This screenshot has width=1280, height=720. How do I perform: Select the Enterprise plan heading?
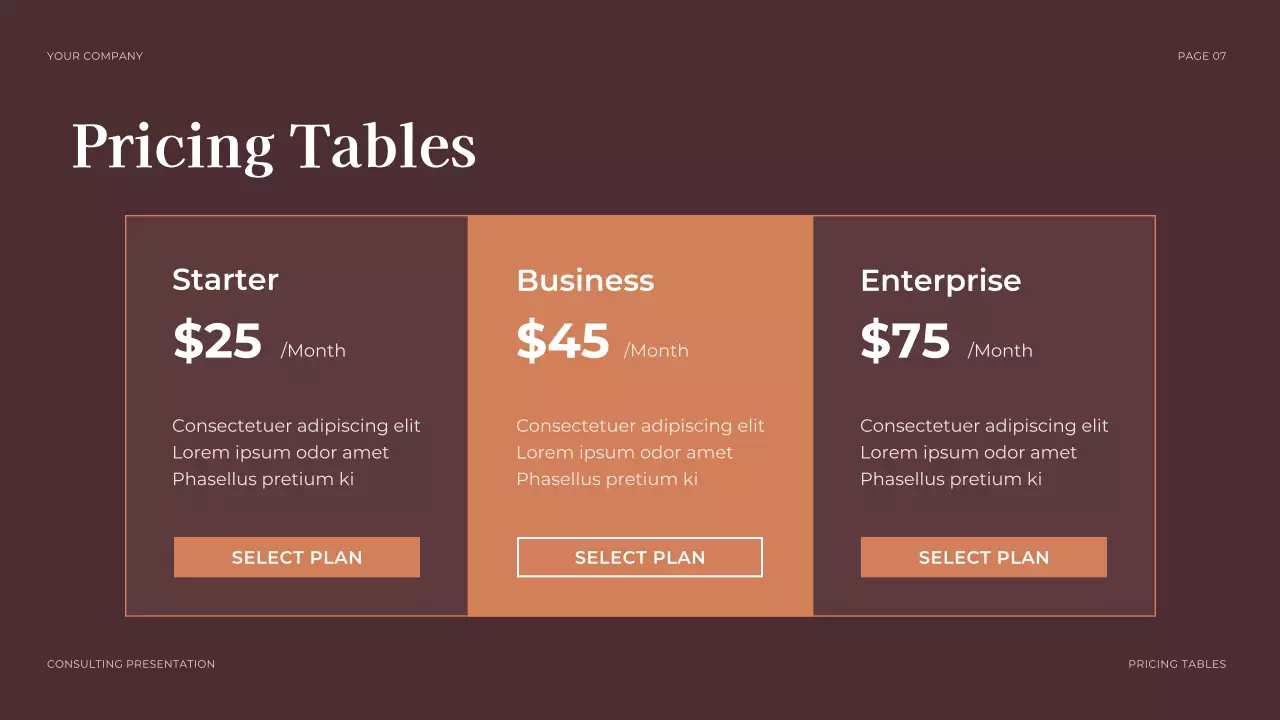(x=940, y=280)
